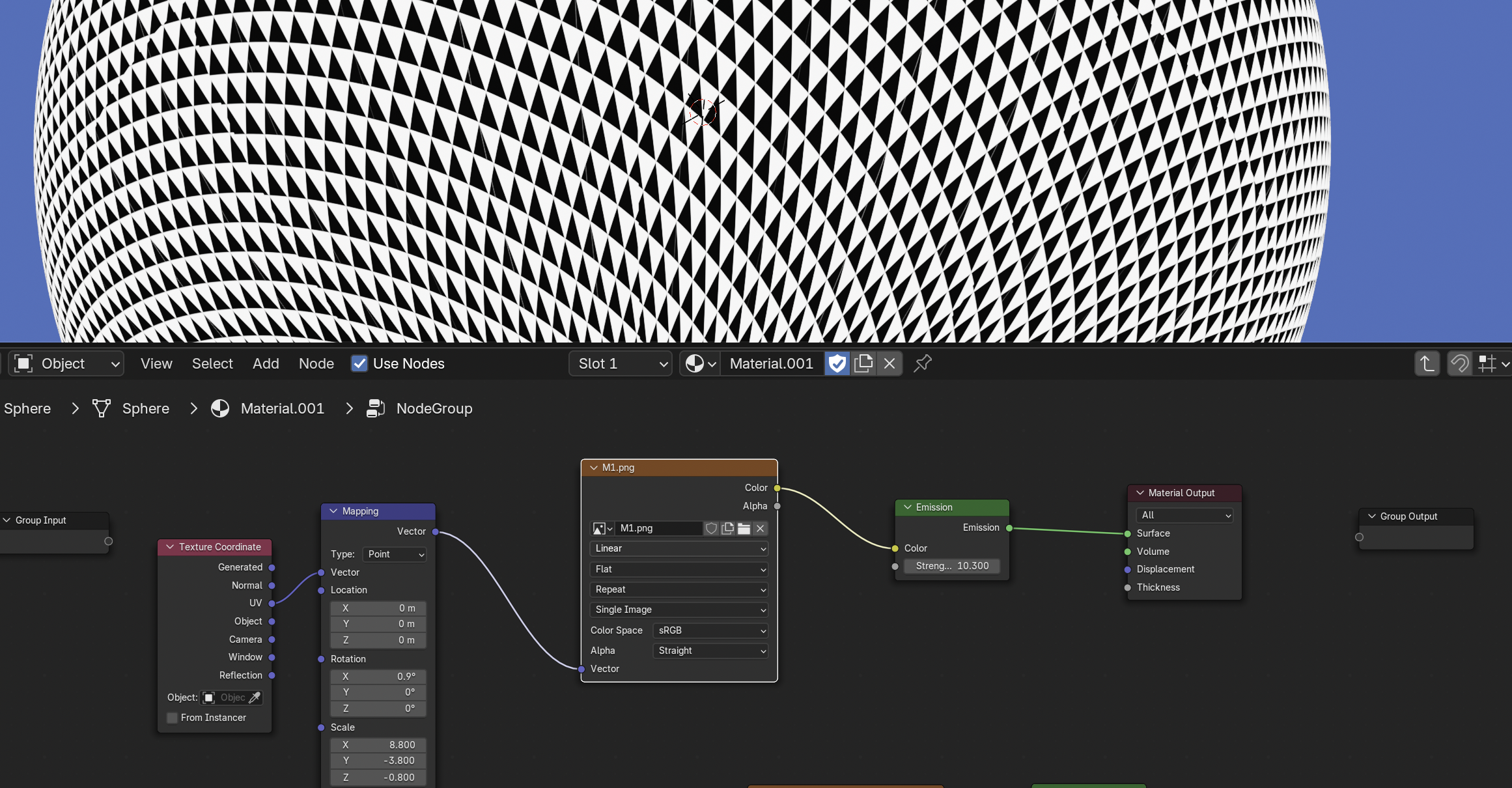Click the Mapping Scale X 8.800 field

point(378,745)
